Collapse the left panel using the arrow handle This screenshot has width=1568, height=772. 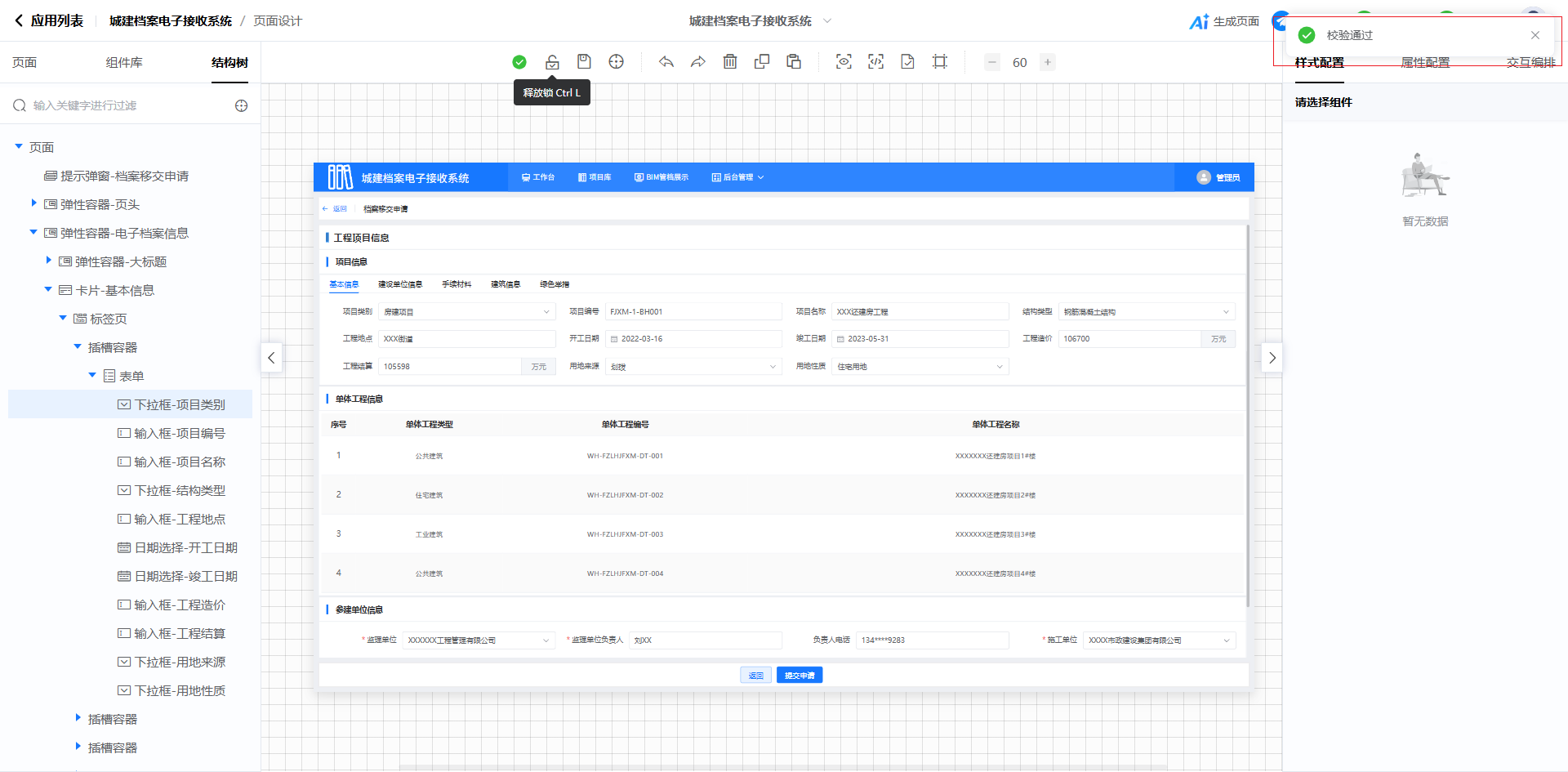click(x=271, y=358)
